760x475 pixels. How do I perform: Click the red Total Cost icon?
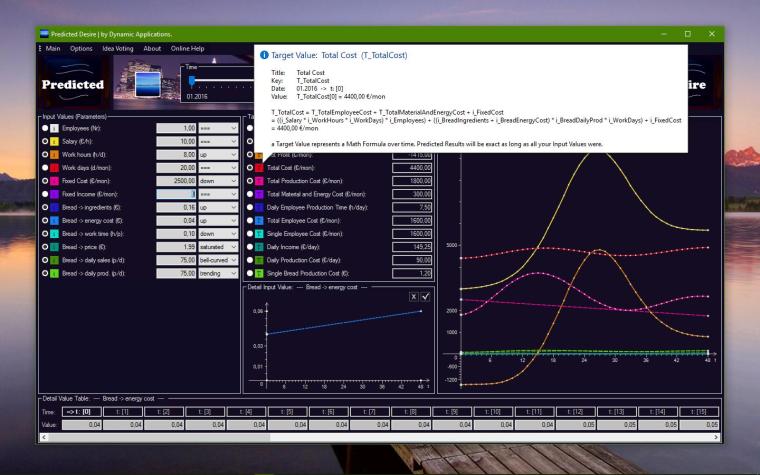(259, 168)
